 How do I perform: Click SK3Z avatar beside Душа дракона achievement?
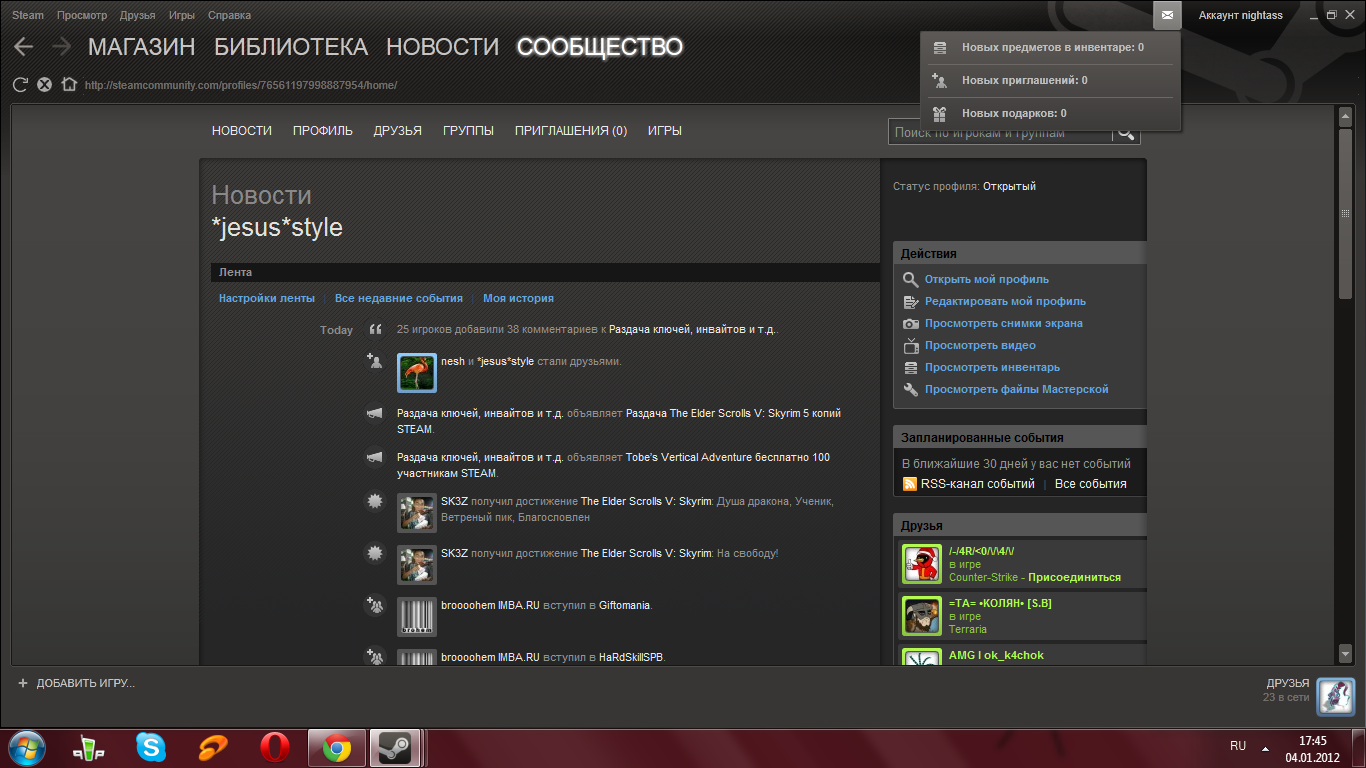(417, 513)
